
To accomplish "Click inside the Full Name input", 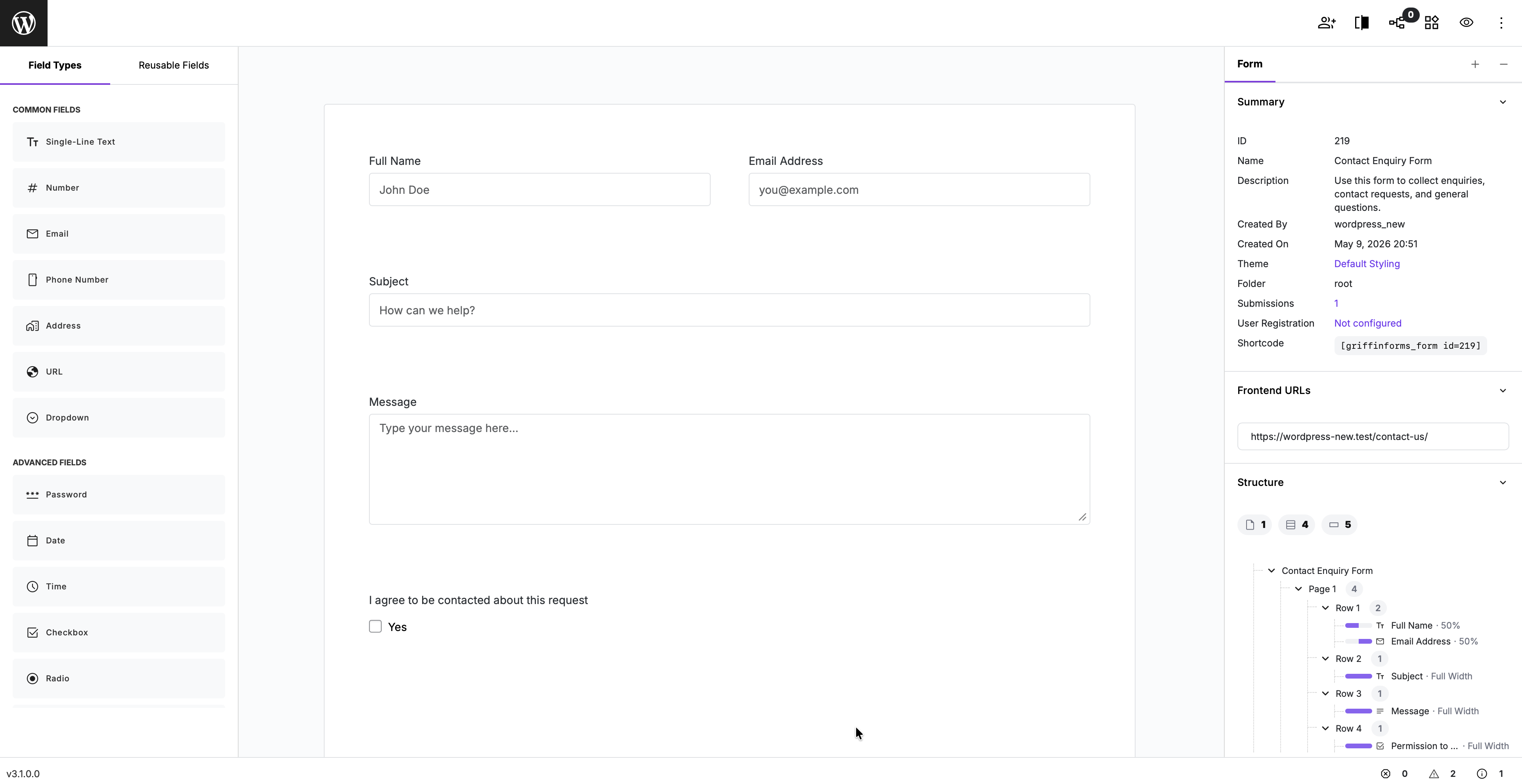I will [x=539, y=189].
